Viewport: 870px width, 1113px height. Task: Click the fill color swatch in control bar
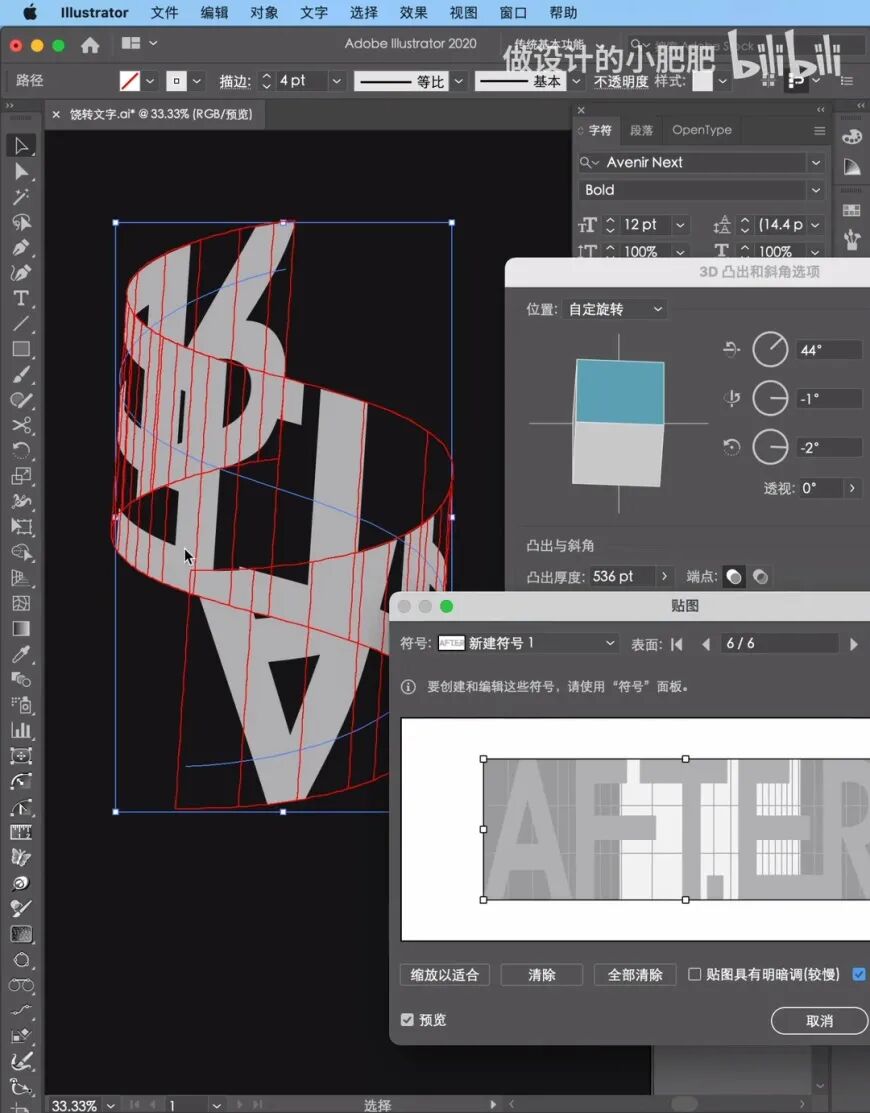click(129, 81)
